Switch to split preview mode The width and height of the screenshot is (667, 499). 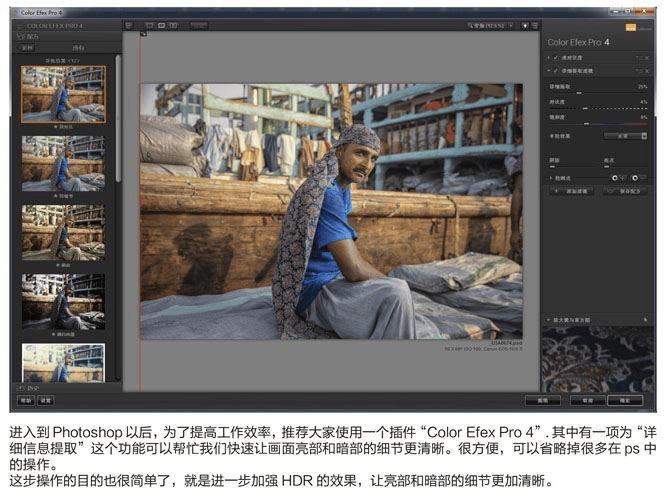coord(162,26)
